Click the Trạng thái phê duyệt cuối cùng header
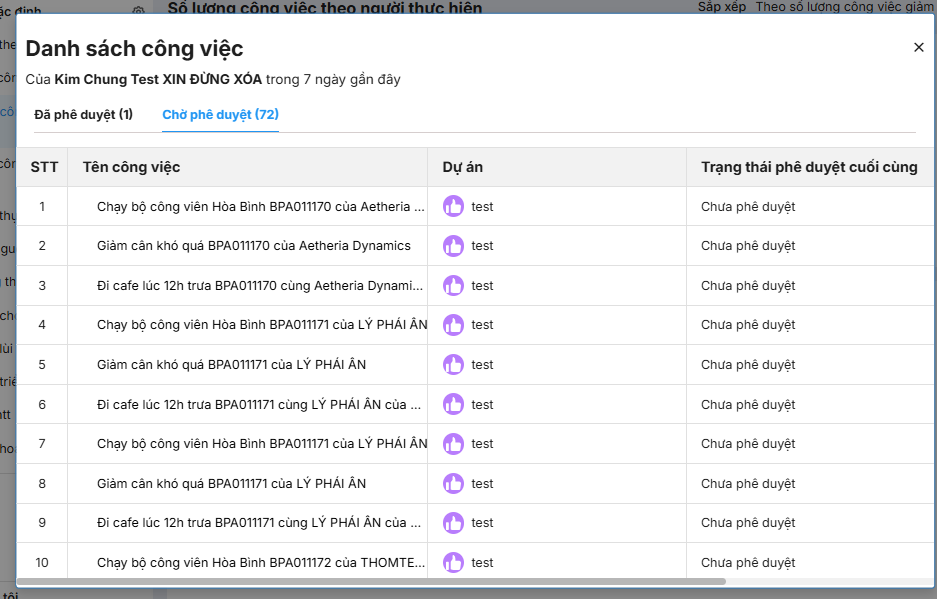This screenshot has width=937, height=599. 809,167
